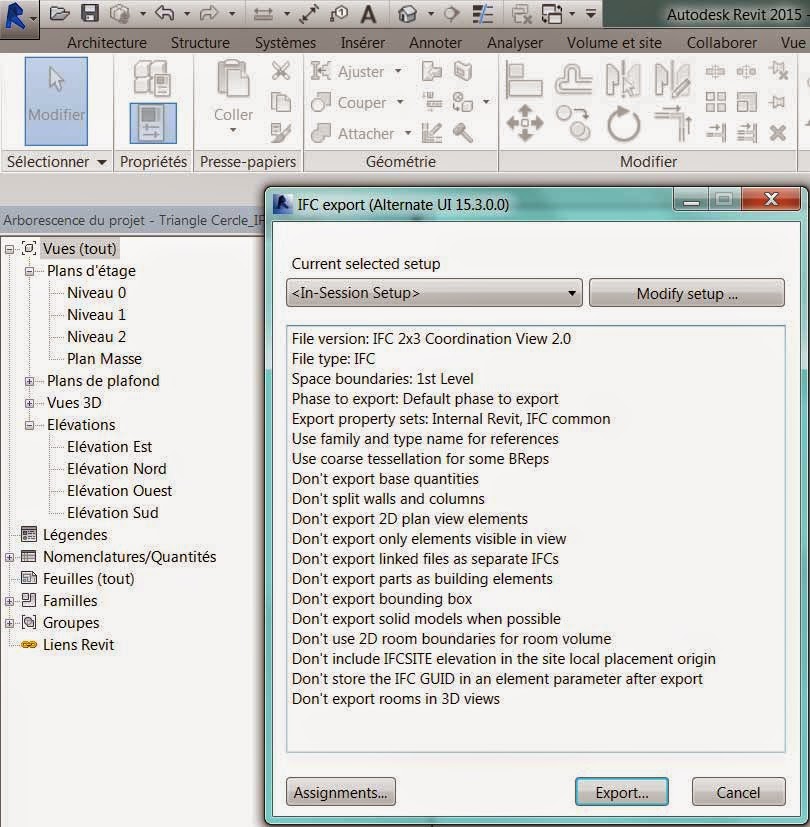Screen dimensions: 810x827
Task: Click the Match type properties paintbrush icon
Action: pos(281,132)
